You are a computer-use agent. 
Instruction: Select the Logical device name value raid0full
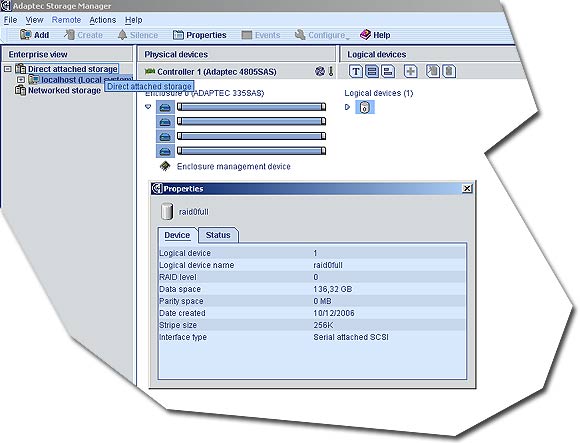328,265
